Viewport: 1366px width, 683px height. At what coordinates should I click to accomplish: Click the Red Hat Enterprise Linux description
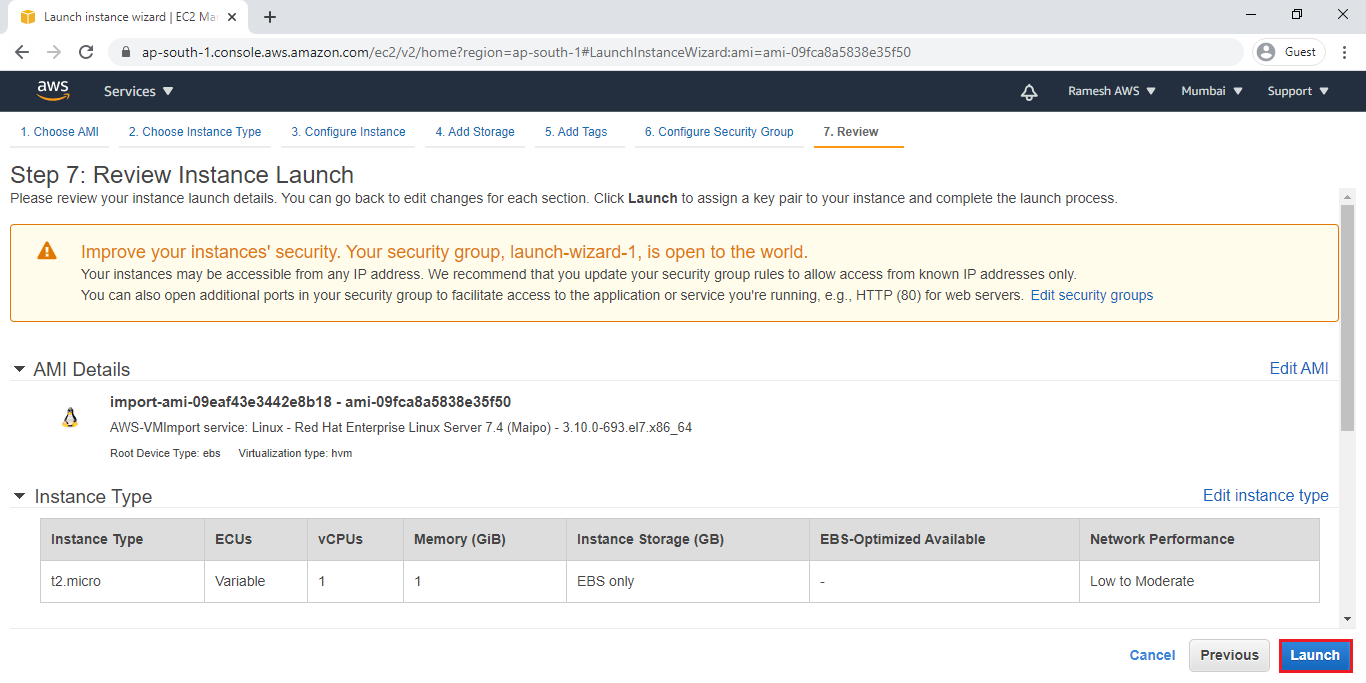click(x=401, y=428)
